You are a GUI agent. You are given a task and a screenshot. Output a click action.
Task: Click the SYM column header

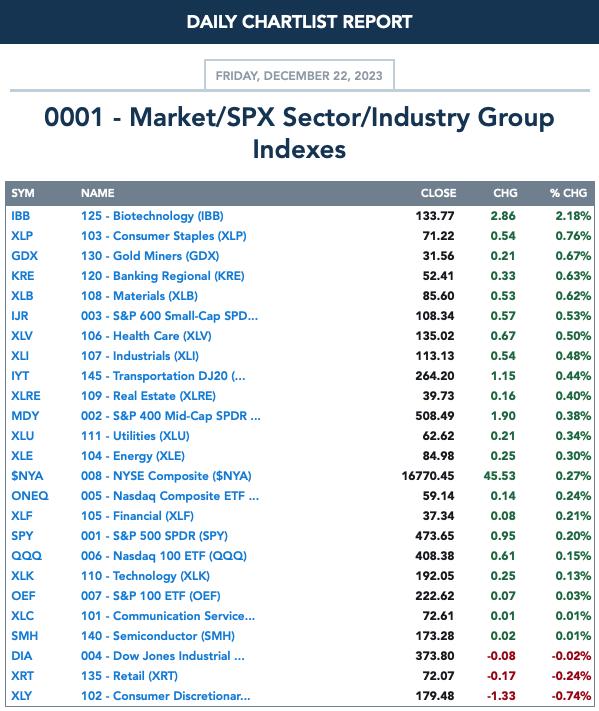coord(23,193)
